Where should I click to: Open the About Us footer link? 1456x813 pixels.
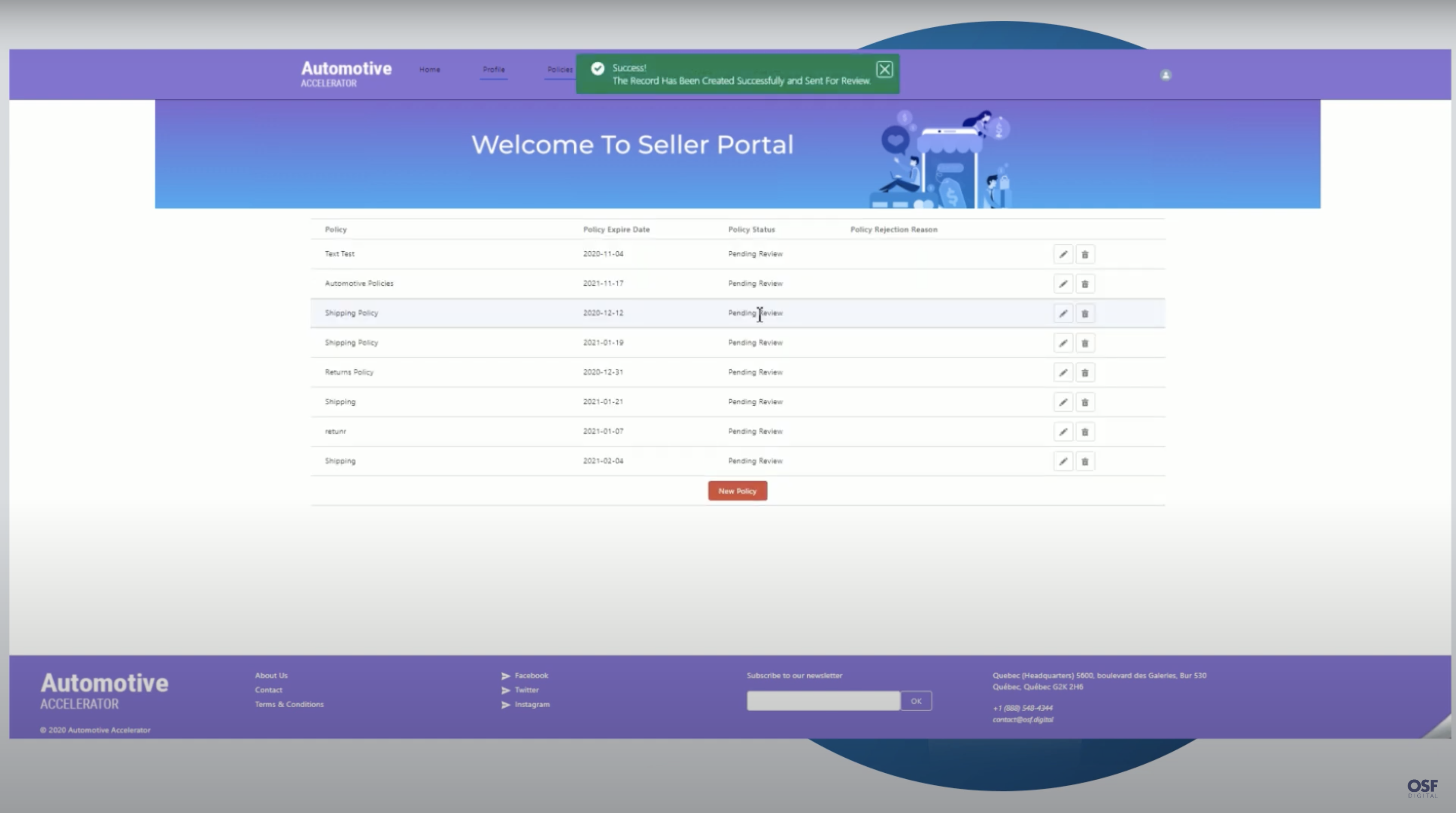(x=271, y=676)
